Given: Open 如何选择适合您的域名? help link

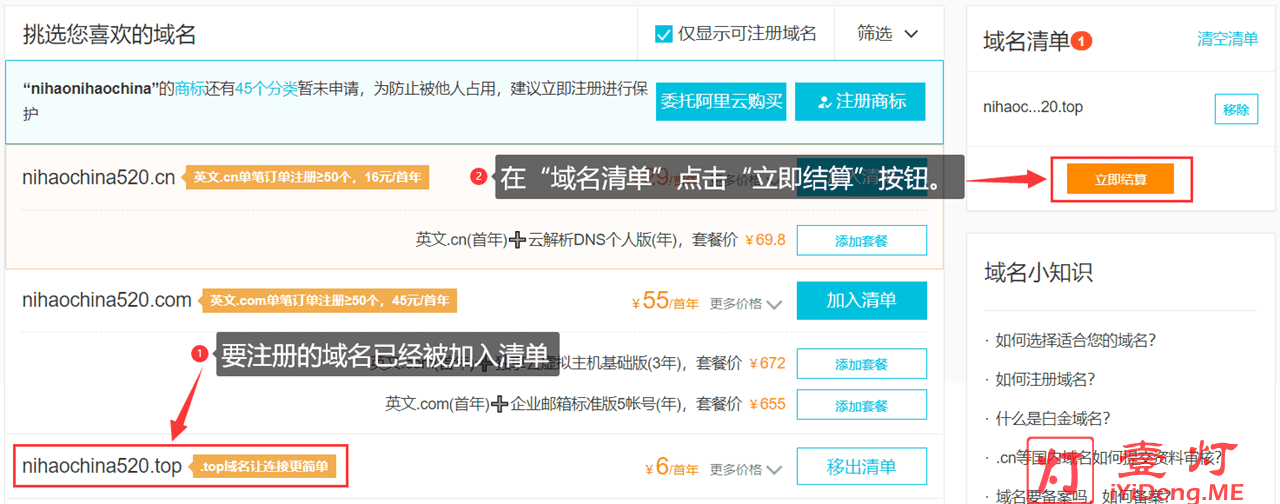Looking at the screenshot, I should [1075, 340].
